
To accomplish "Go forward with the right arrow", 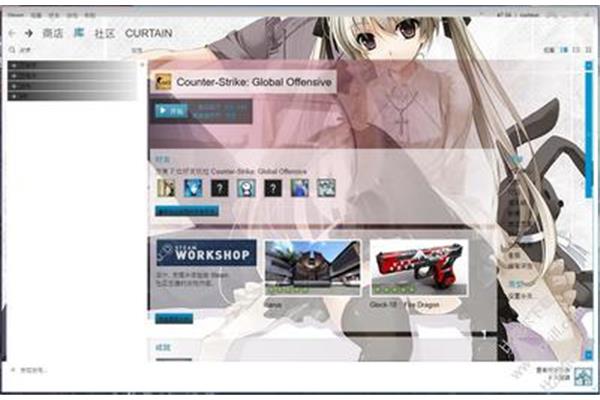I will 28,33.
